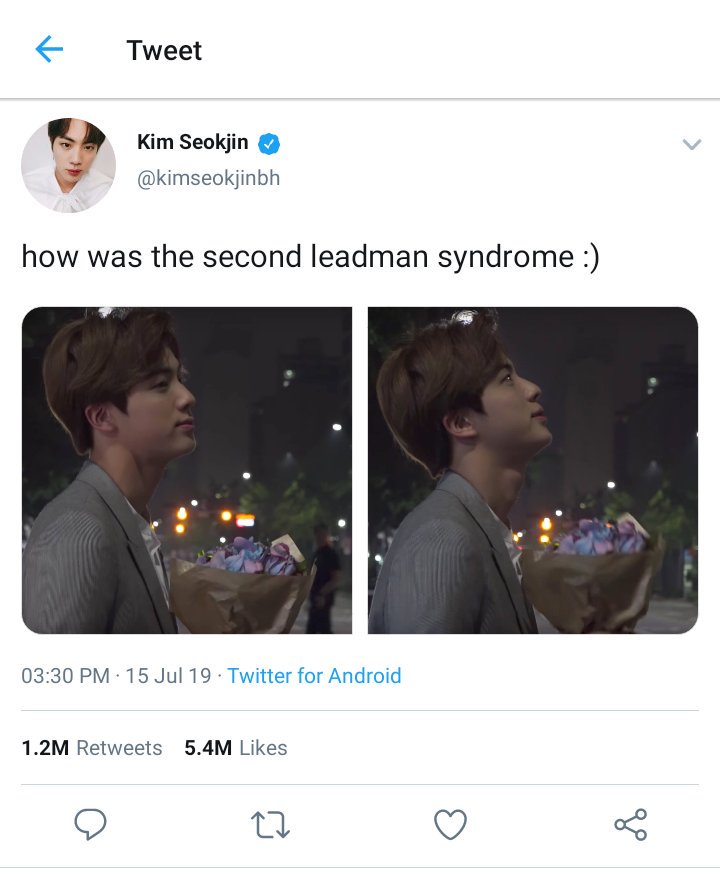Open the share icon
Image resolution: width=720 pixels, height=872 pixels.
coord(630,824)
